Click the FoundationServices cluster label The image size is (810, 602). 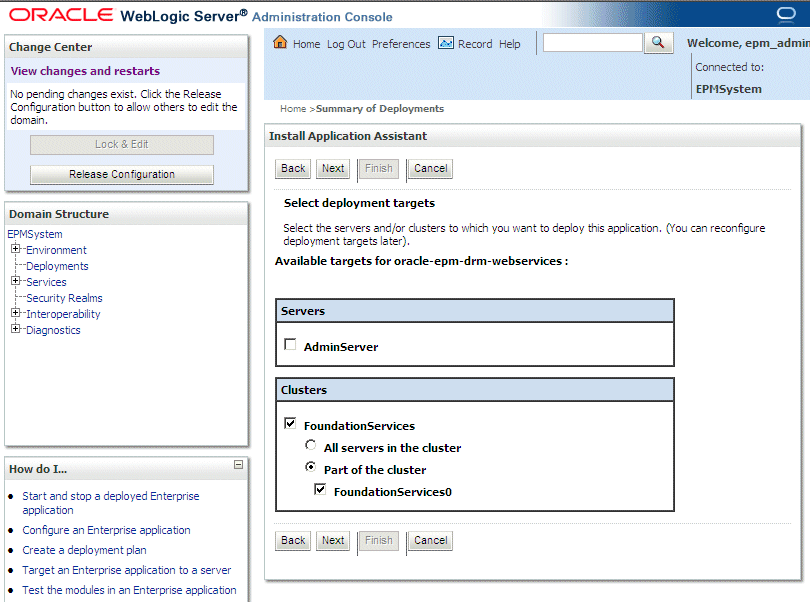point(360,426)
